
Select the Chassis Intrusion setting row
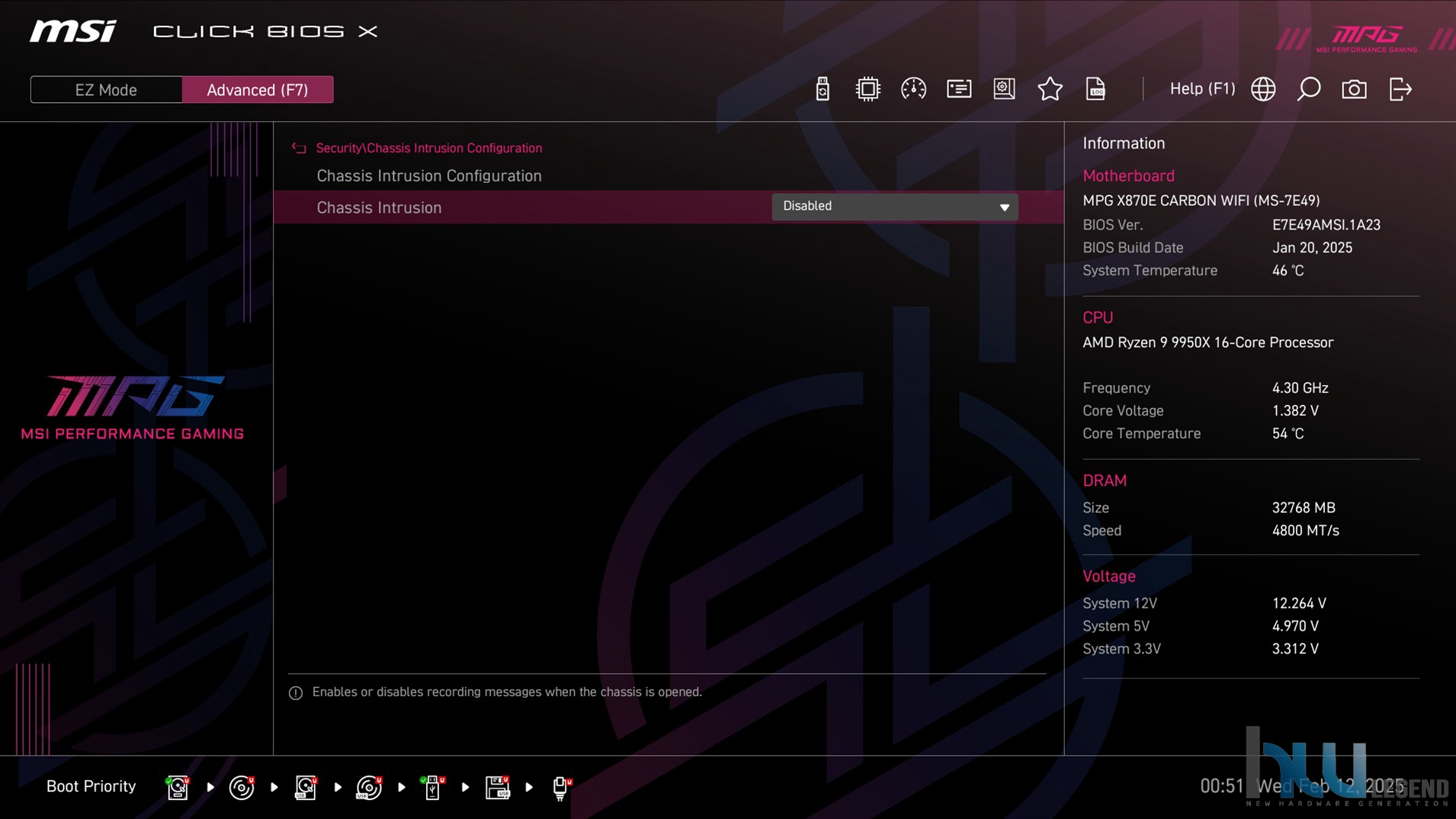click(x=669, y=207)
